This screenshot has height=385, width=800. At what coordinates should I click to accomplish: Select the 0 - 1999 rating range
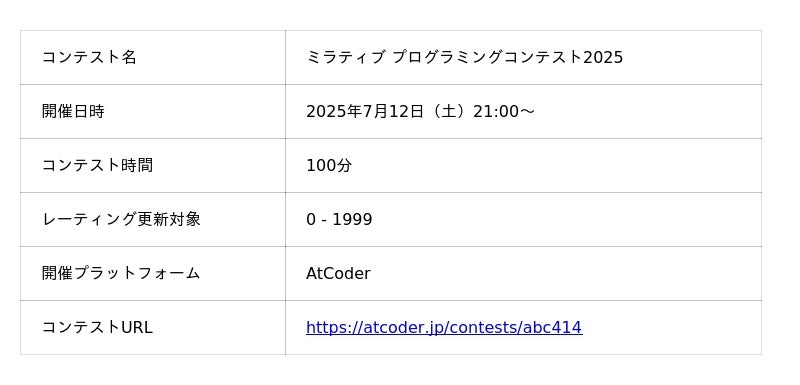[x=339, y=219]
